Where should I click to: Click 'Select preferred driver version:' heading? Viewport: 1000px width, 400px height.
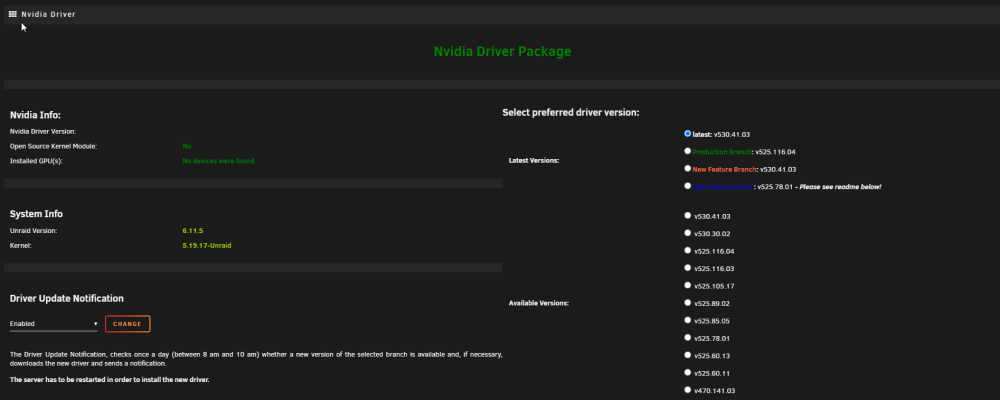[571, 113]
